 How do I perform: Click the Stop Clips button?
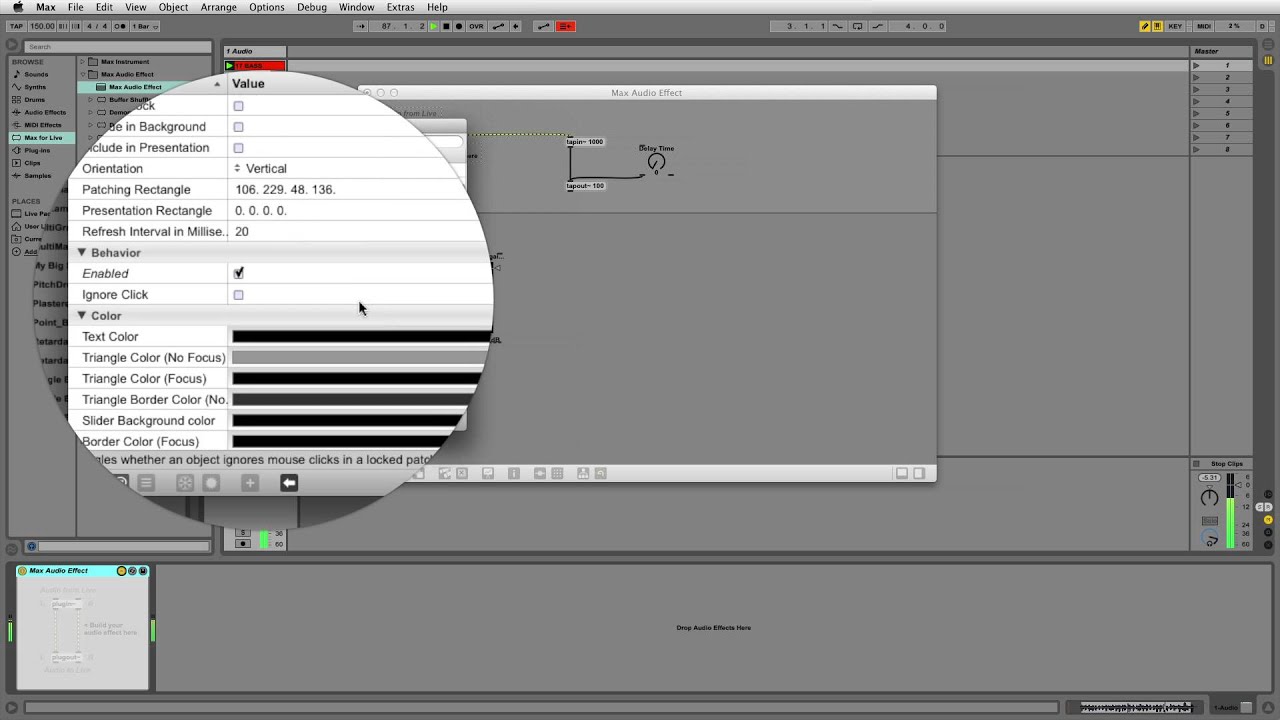point(1220,464)
